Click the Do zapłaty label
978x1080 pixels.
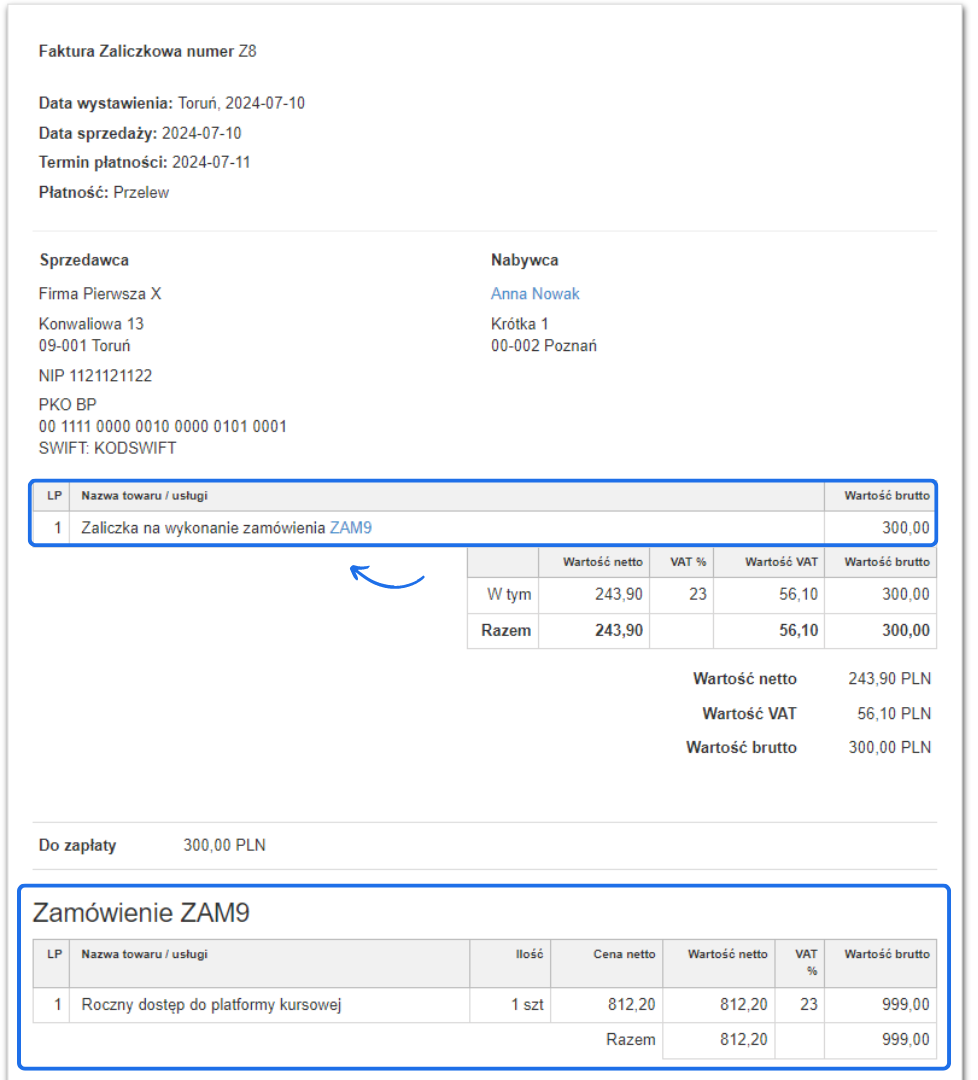(77, 845)
